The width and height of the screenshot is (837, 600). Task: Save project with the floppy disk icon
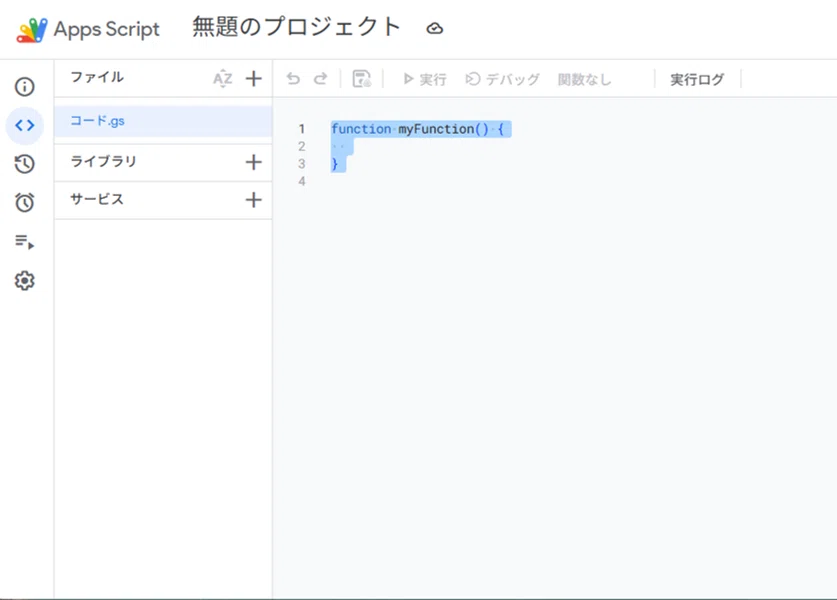pyautogui.click(x=362, y=79)
